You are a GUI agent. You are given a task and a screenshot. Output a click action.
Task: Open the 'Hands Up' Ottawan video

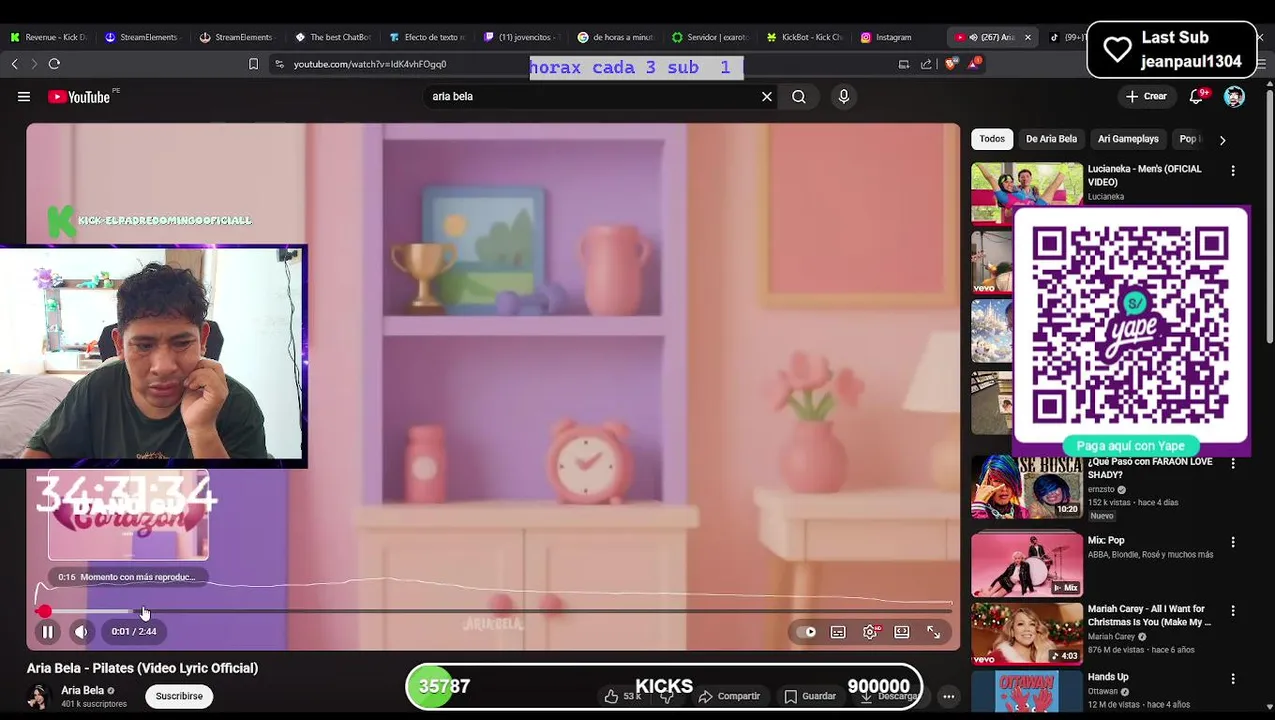coord(1027,692)
